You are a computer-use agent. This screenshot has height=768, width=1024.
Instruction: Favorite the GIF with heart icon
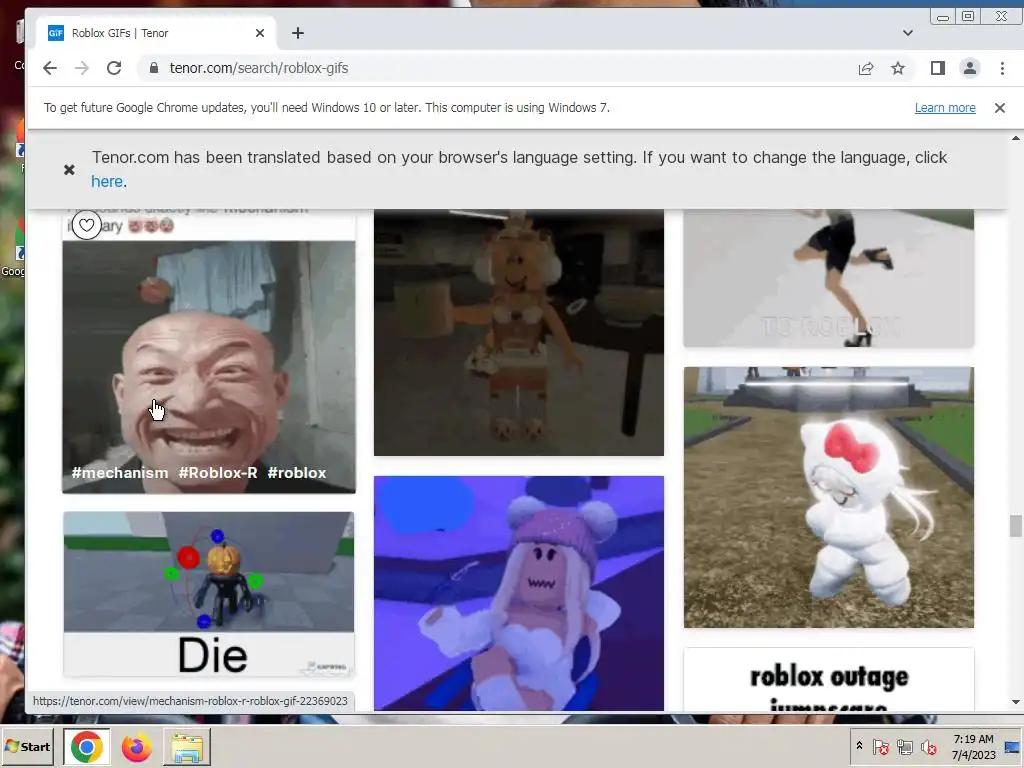(86, 225)
